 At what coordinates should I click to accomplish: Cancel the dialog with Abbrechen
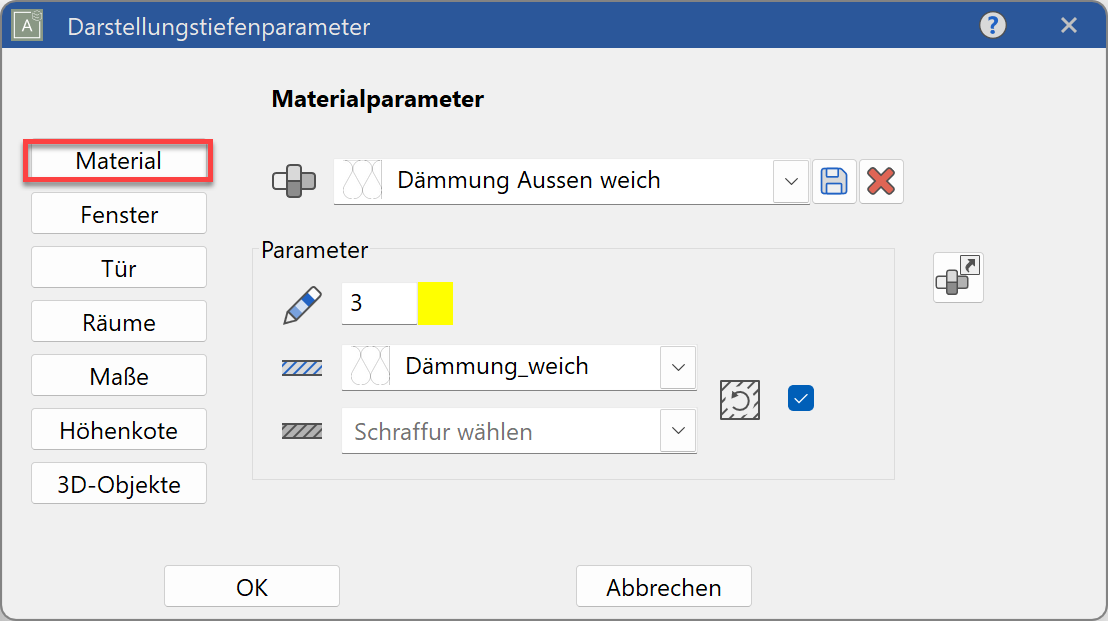(x=663, y=586)
